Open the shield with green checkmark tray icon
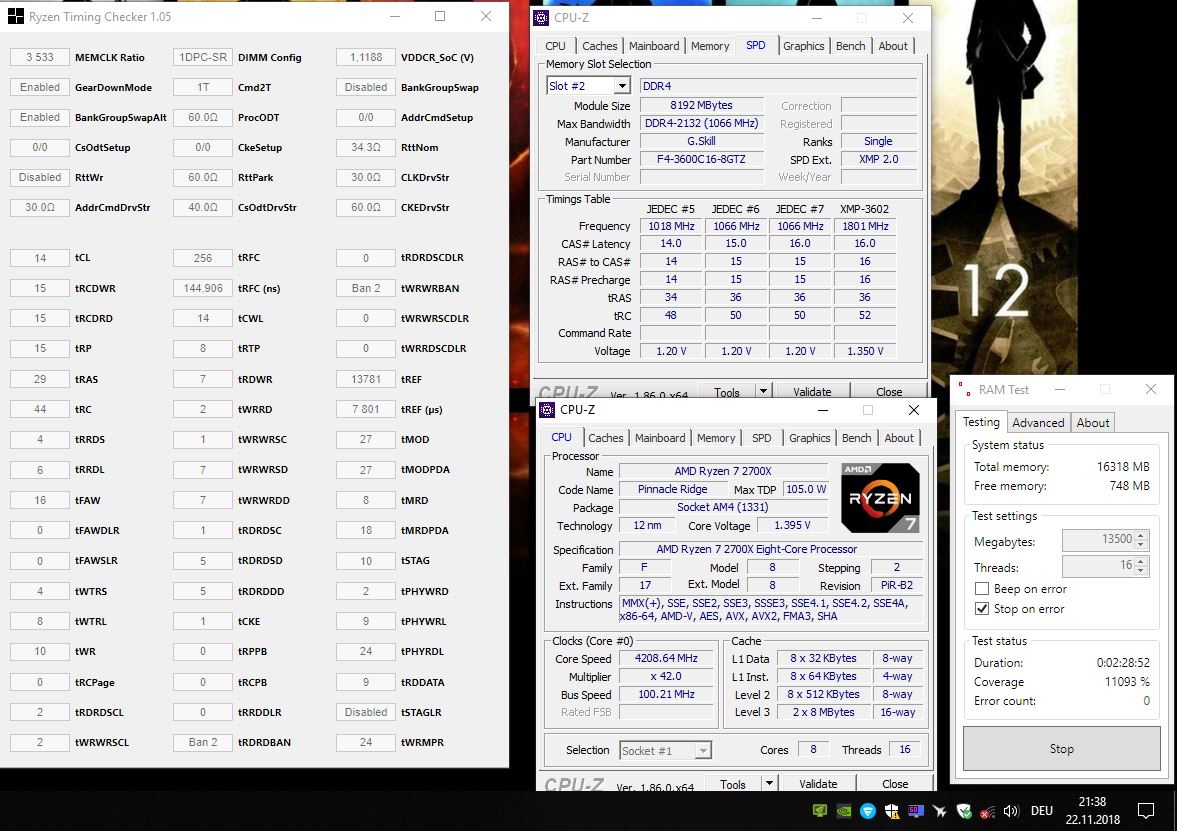The height and width of the screenshot is (831, 1177). coord(964,811)
